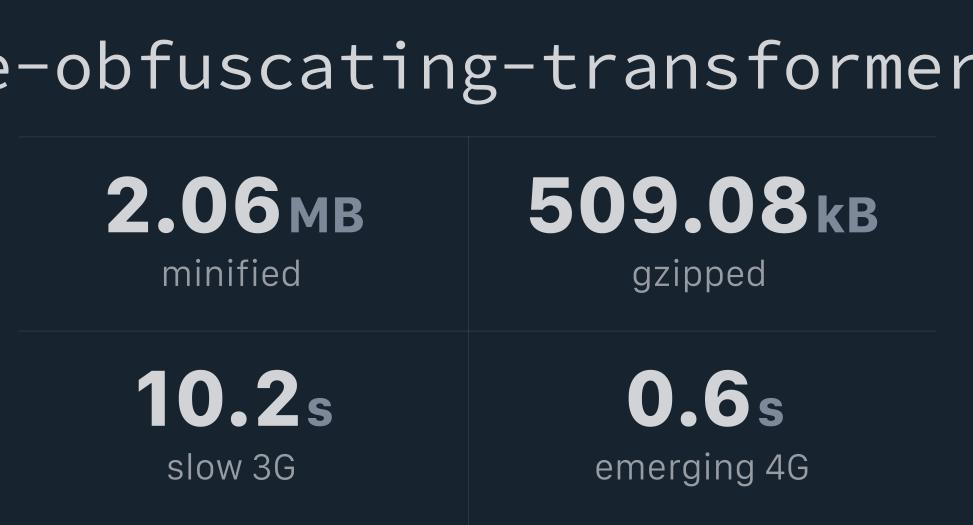This screenshot has height=525, width=973.
Task: Click horizontal divider under the gzipped label
Action: [x=702, y=331]
